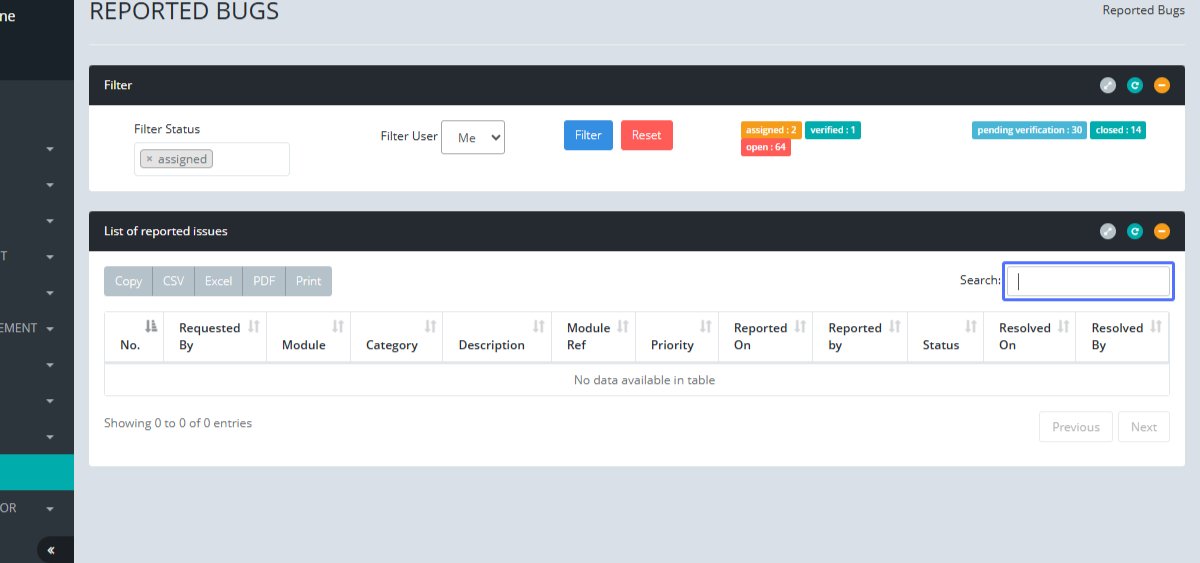Click the blue Filter button
Viewport: 1200px width, 563px height.
pyautogui.click(x=588, y=135)
